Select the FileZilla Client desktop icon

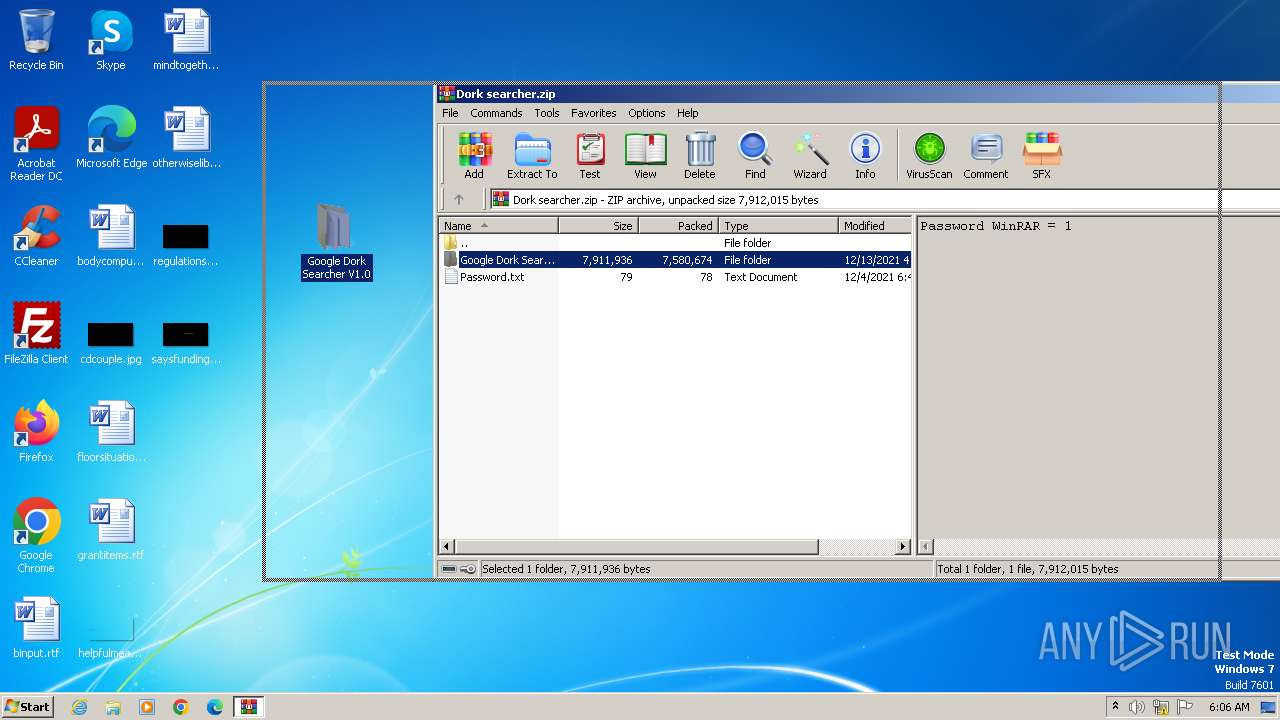36,334
